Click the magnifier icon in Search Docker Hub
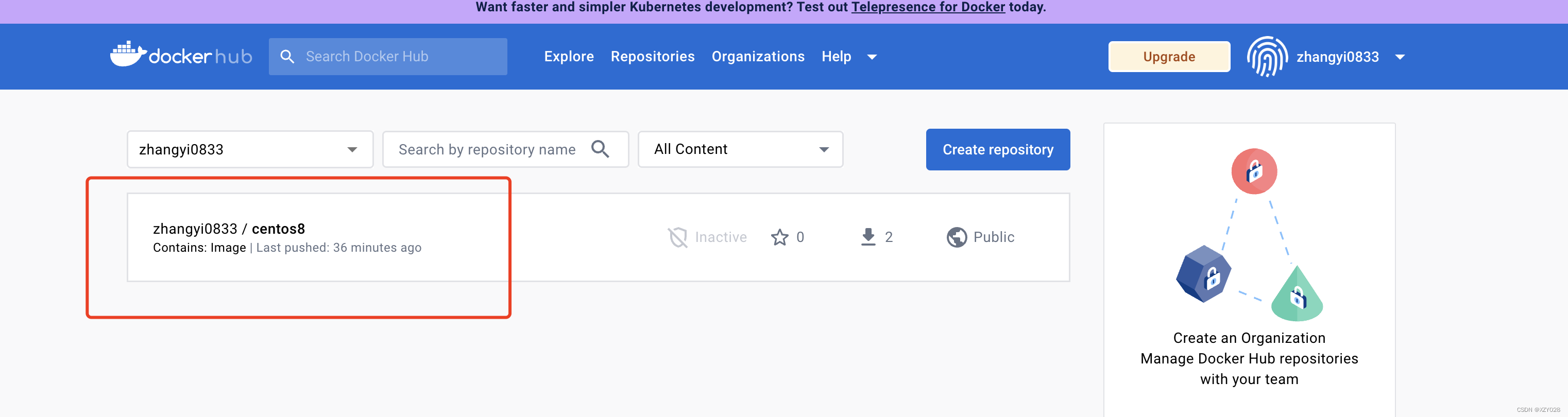This screenshot has width=1568, height=417. tap(287, 57)
